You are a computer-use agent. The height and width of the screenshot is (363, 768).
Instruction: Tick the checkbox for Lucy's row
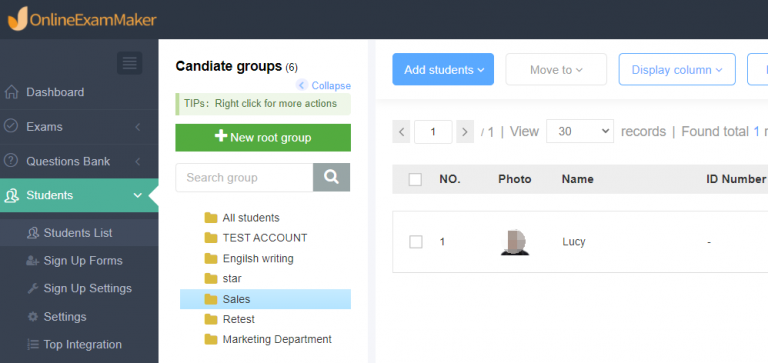coord(415,242)
